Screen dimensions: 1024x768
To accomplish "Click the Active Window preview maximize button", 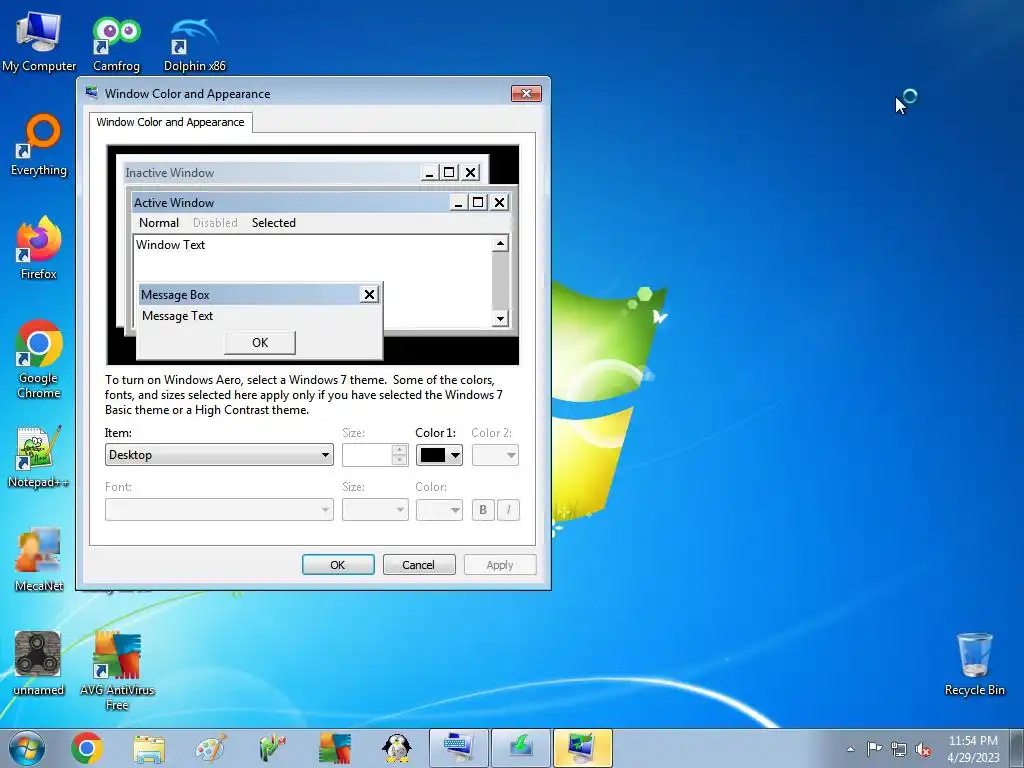I will [x=478, y=202].
